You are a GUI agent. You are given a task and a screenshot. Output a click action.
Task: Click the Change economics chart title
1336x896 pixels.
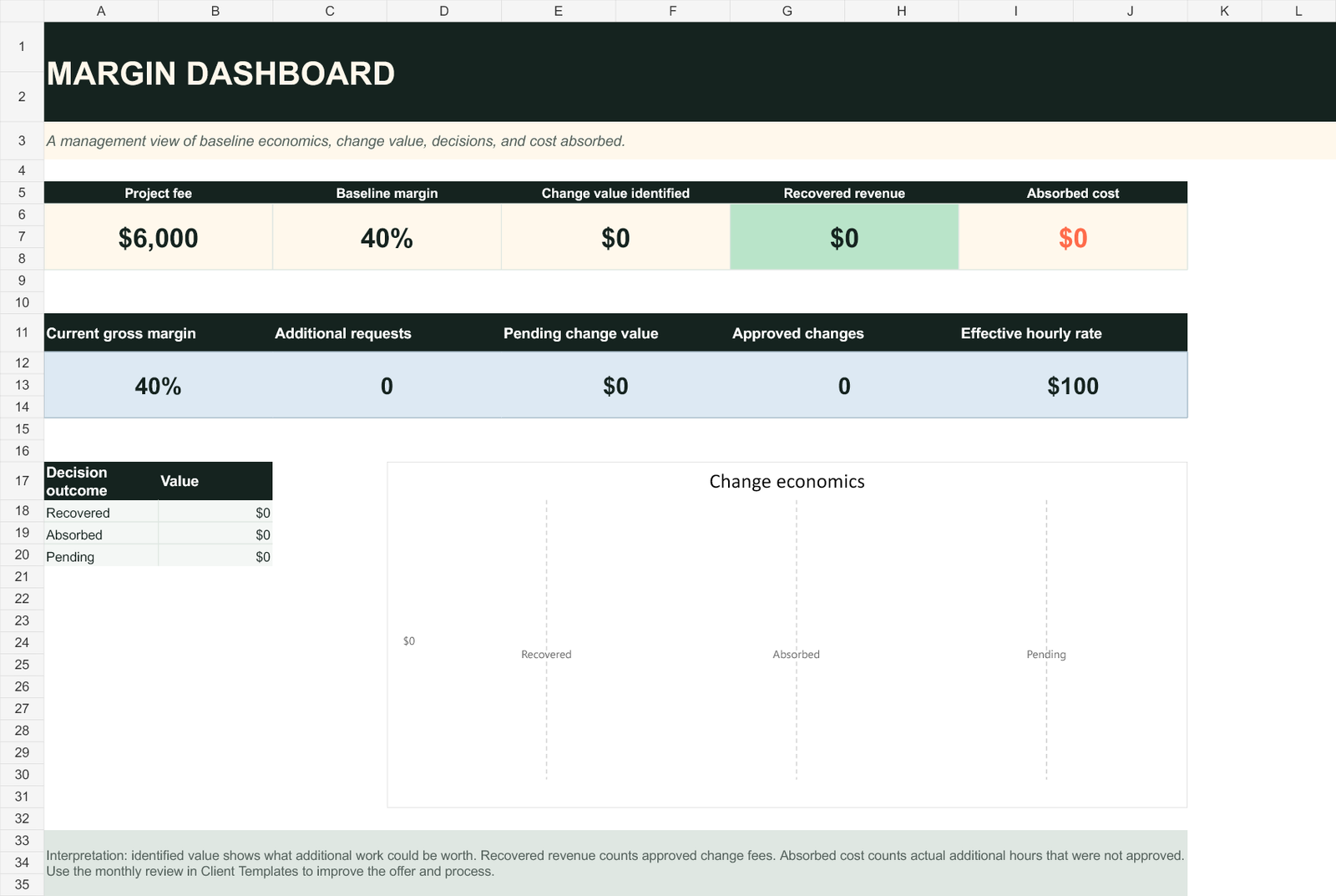787,482
